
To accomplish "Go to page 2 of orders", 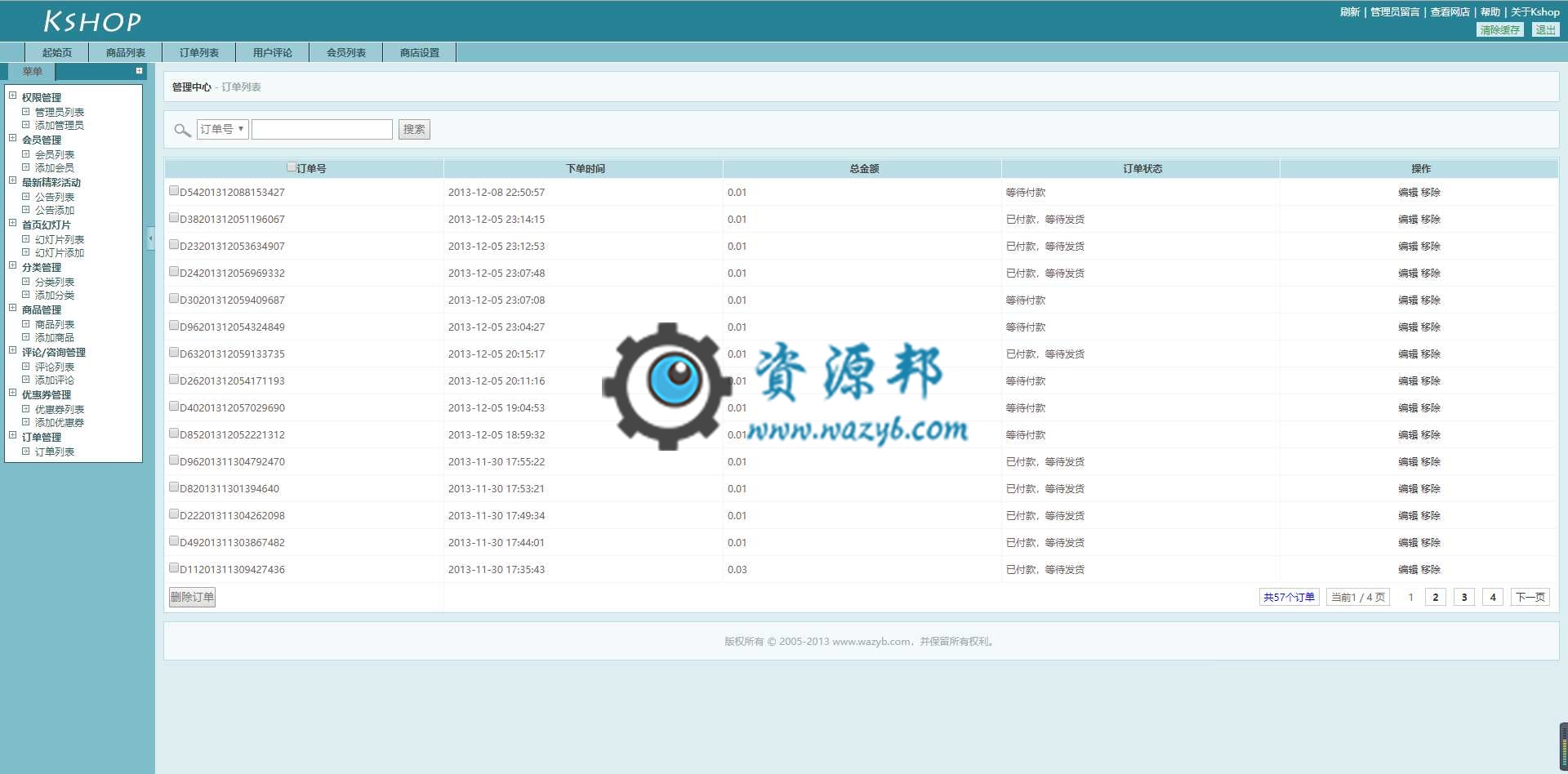I will pos(1435,597).
